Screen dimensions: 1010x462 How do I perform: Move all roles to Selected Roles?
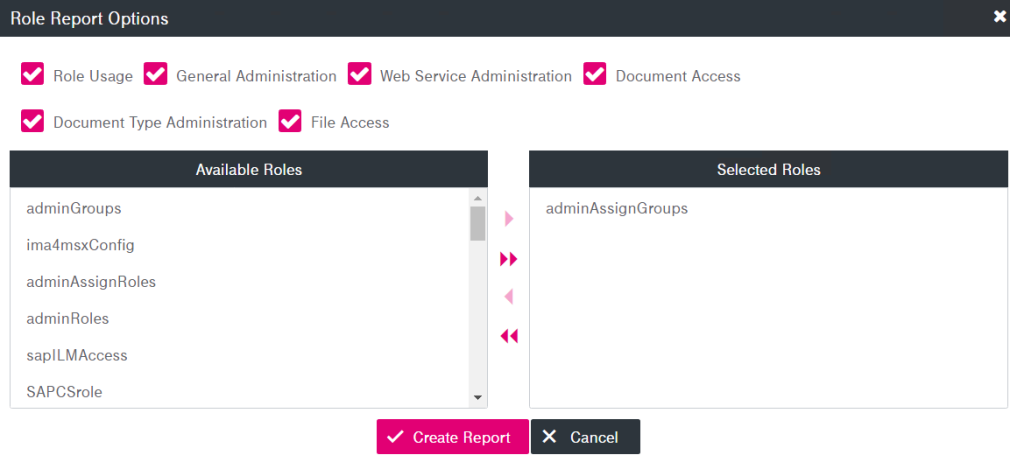click(x=509, y=259)
